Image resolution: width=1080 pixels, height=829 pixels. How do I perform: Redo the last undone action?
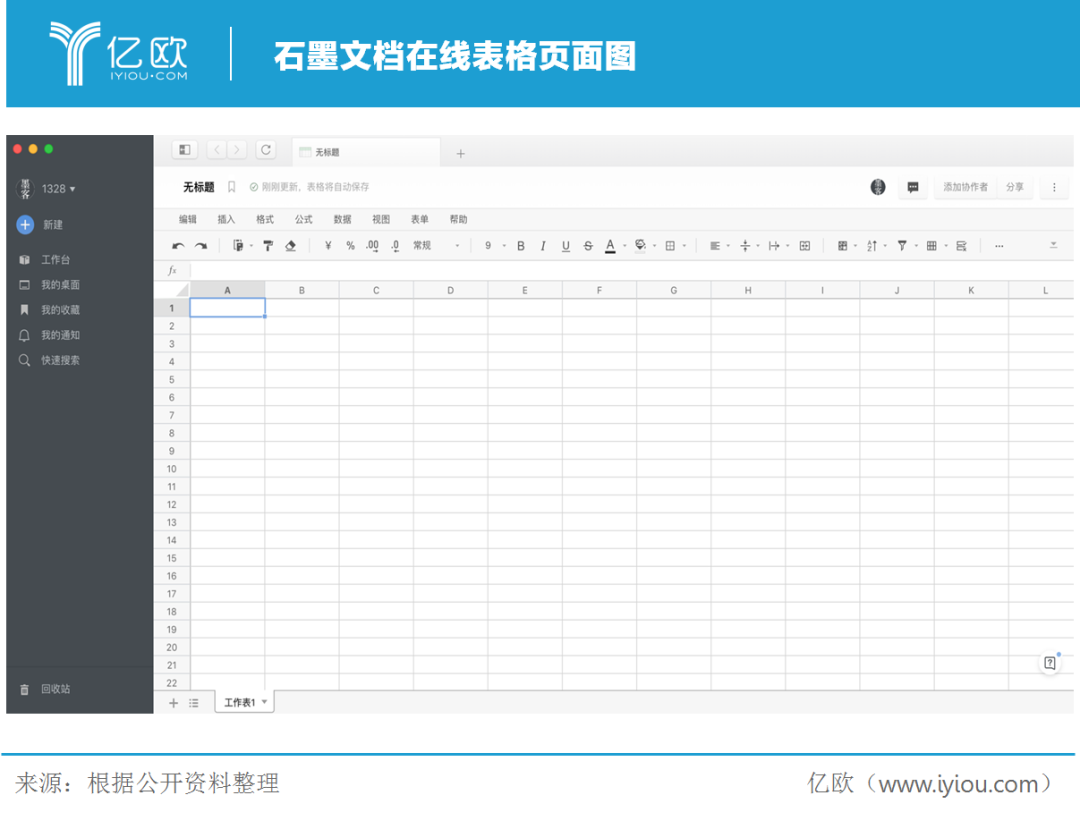click(x=200, y=246)
